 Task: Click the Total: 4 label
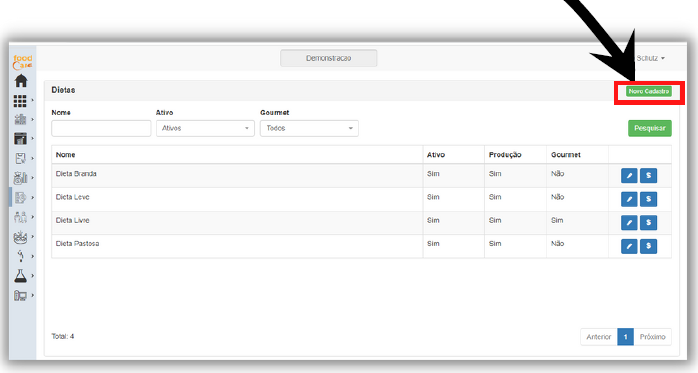63,336
